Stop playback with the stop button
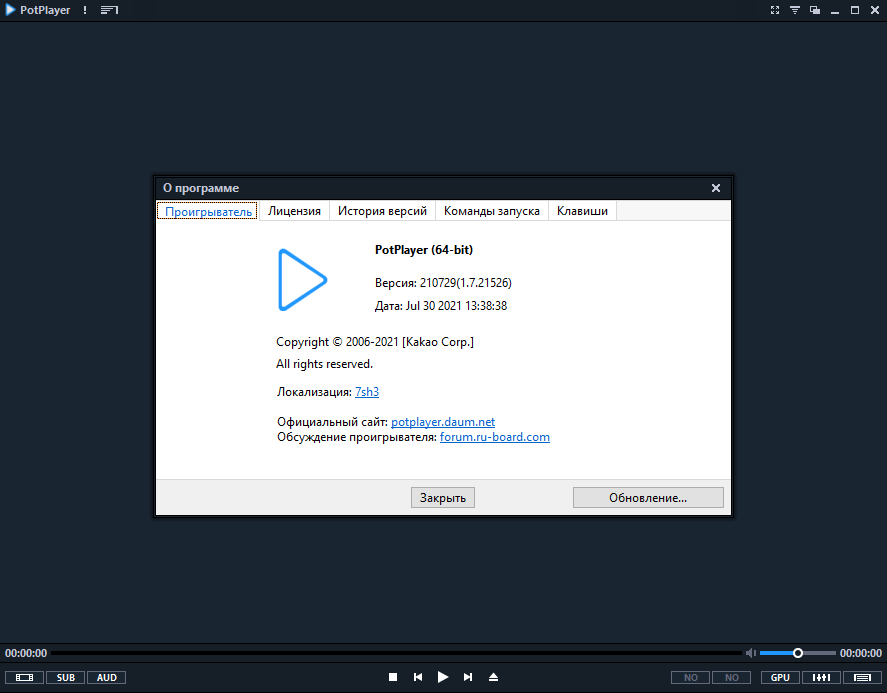 pos(393,677)
